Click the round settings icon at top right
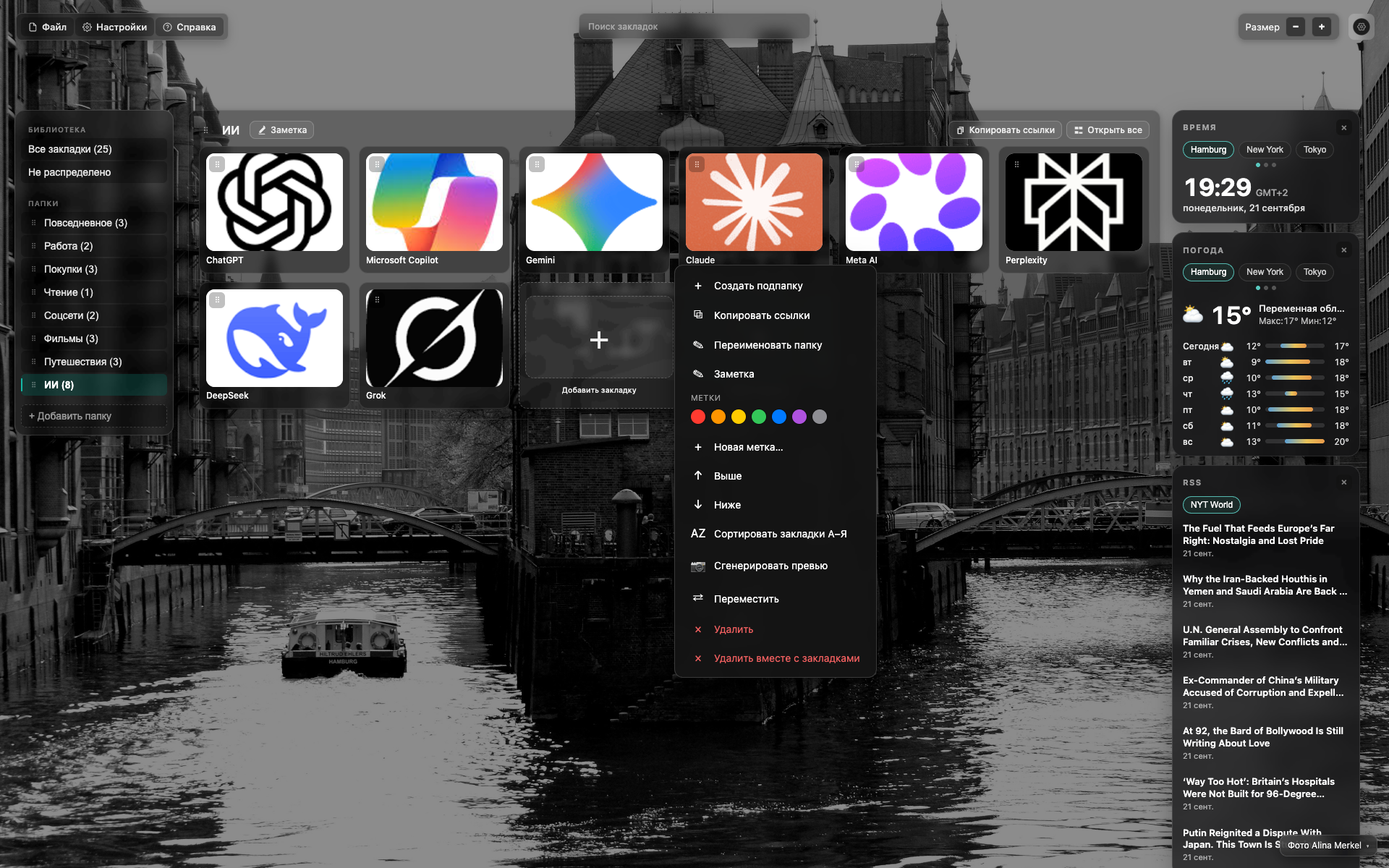Image resolution: width=1389 pixels, height=868 pixels. tap(1362, 27)
